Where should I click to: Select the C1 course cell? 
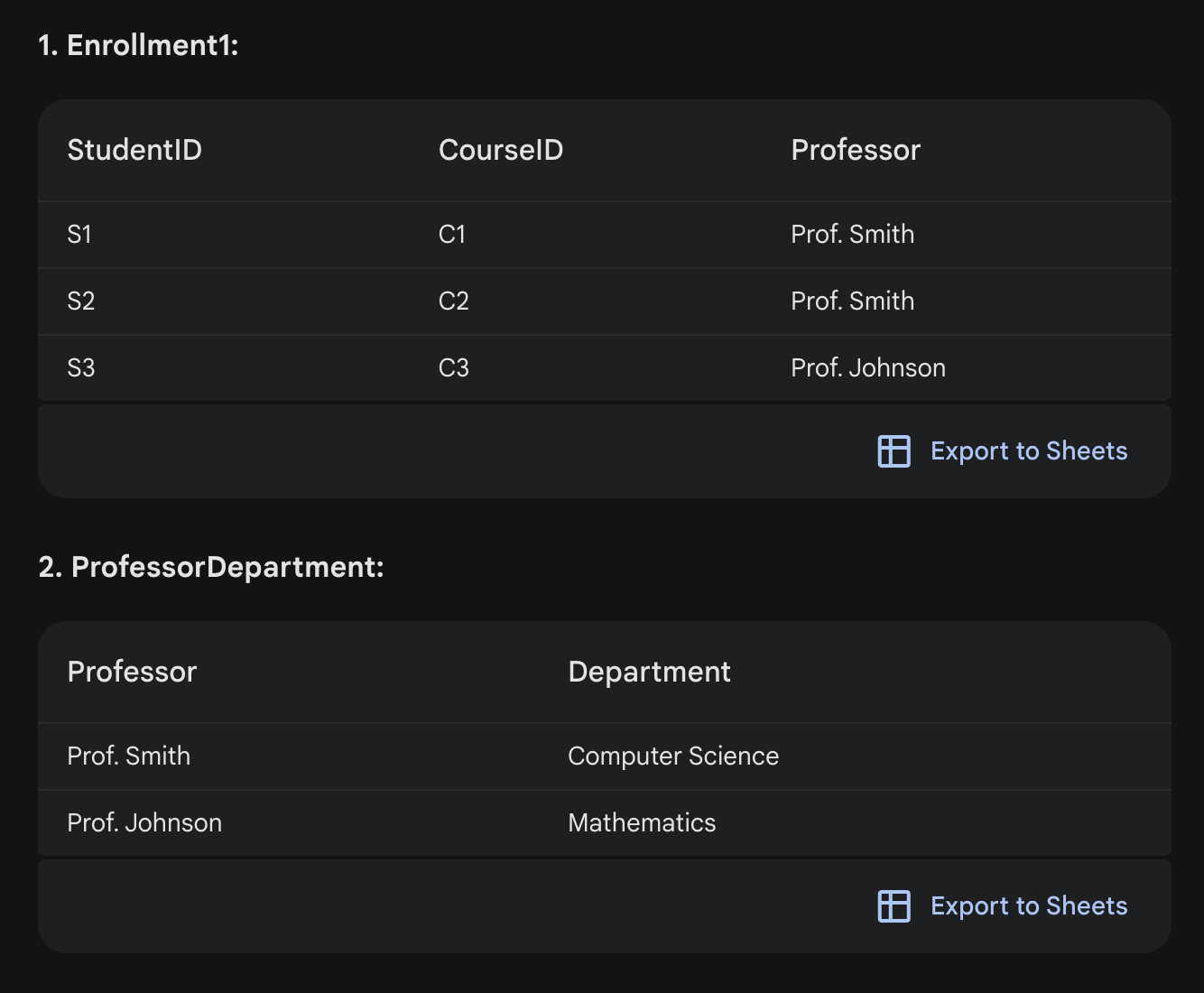pos(452,235)
